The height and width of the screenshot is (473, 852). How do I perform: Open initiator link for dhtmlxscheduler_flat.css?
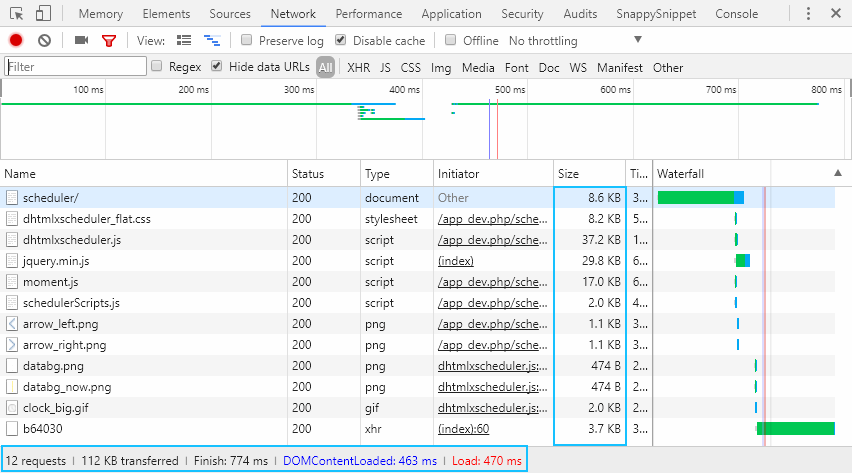click(x=492, y=219)
